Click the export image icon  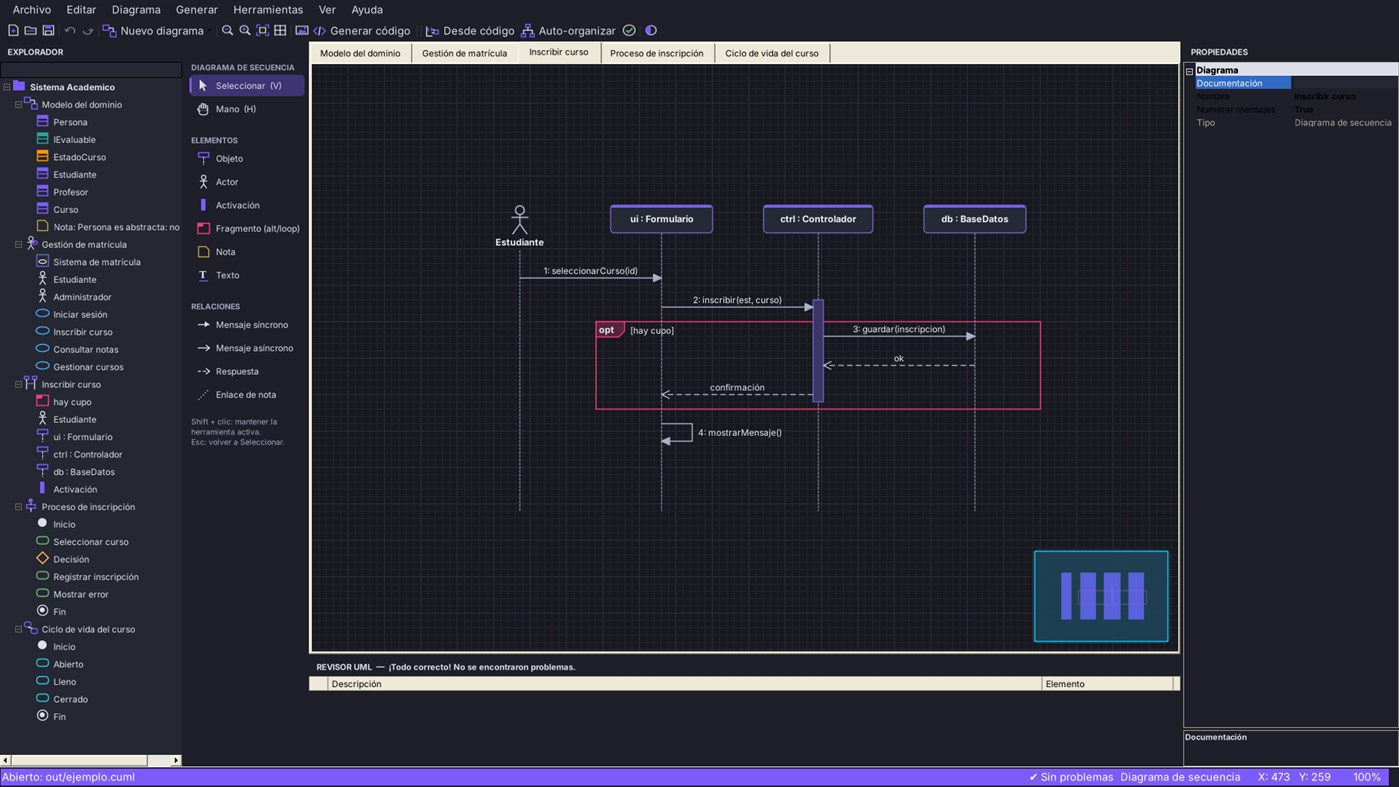tap(302, 31)
